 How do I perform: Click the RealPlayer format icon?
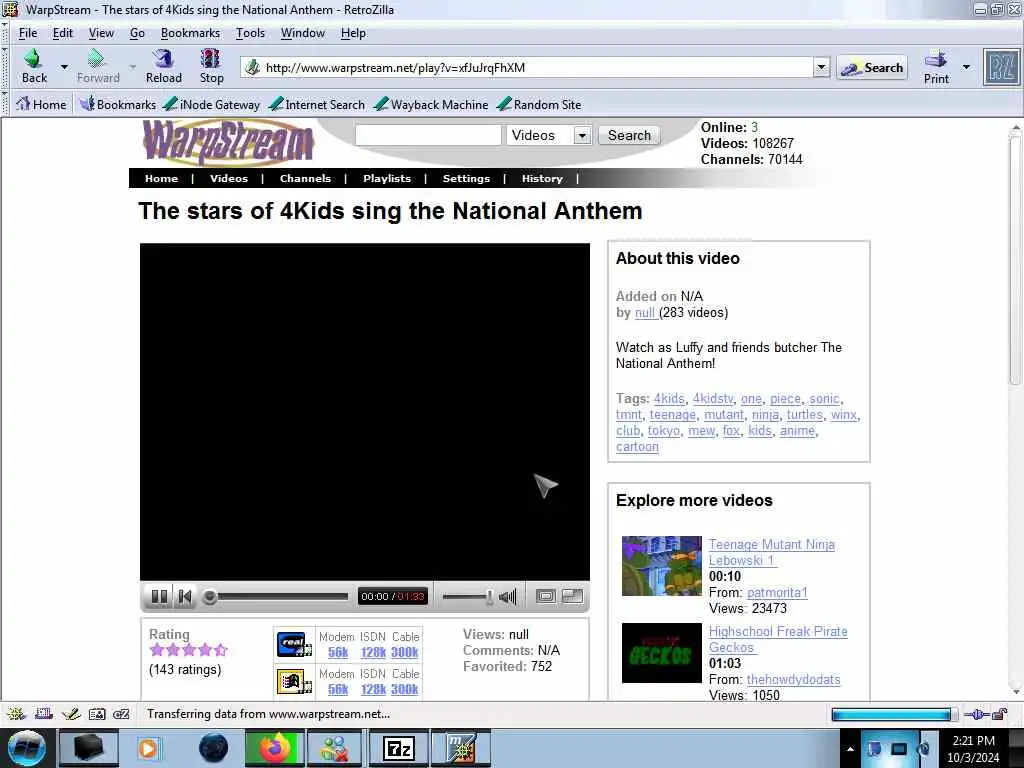pos(293,644)
